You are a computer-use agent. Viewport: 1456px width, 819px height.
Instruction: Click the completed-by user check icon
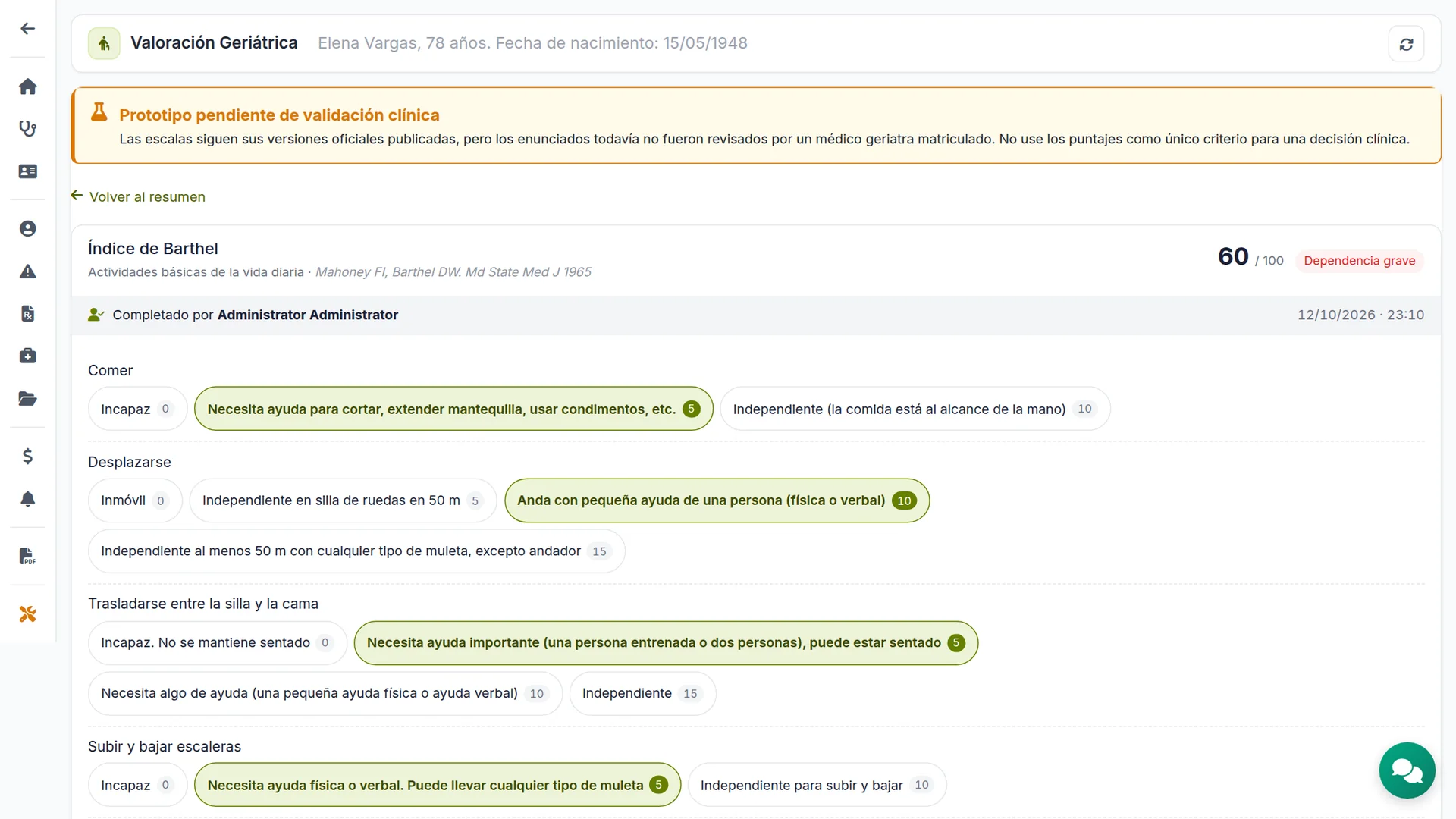click(96, 315)
